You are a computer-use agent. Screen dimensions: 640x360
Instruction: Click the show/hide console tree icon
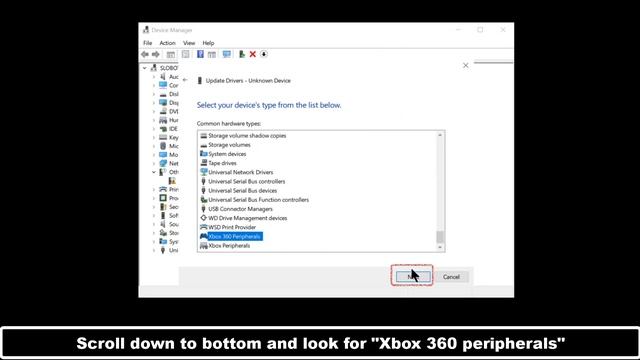(171, 54)
